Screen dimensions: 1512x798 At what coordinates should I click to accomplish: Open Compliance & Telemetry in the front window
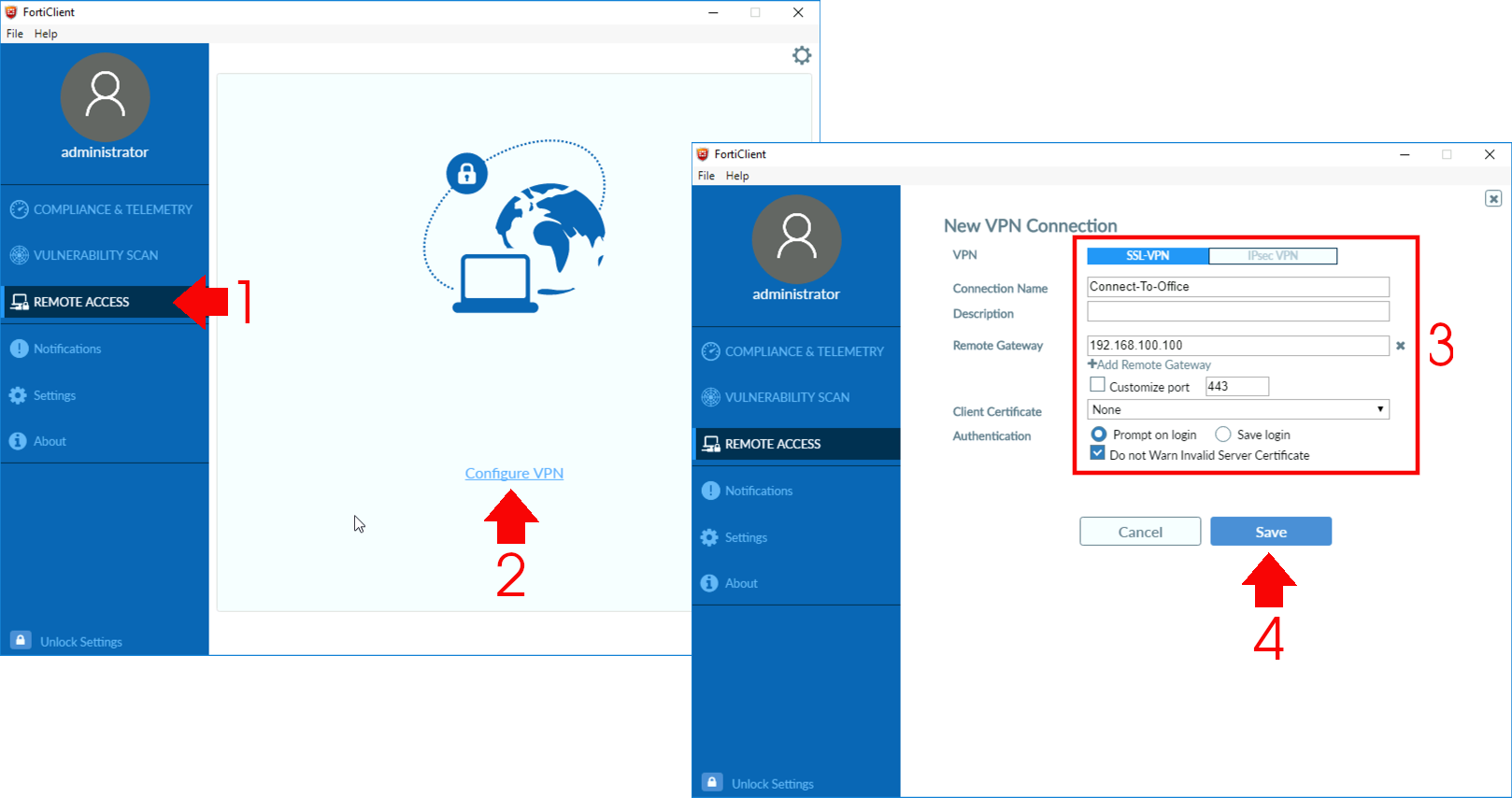[x=793, y=351]
